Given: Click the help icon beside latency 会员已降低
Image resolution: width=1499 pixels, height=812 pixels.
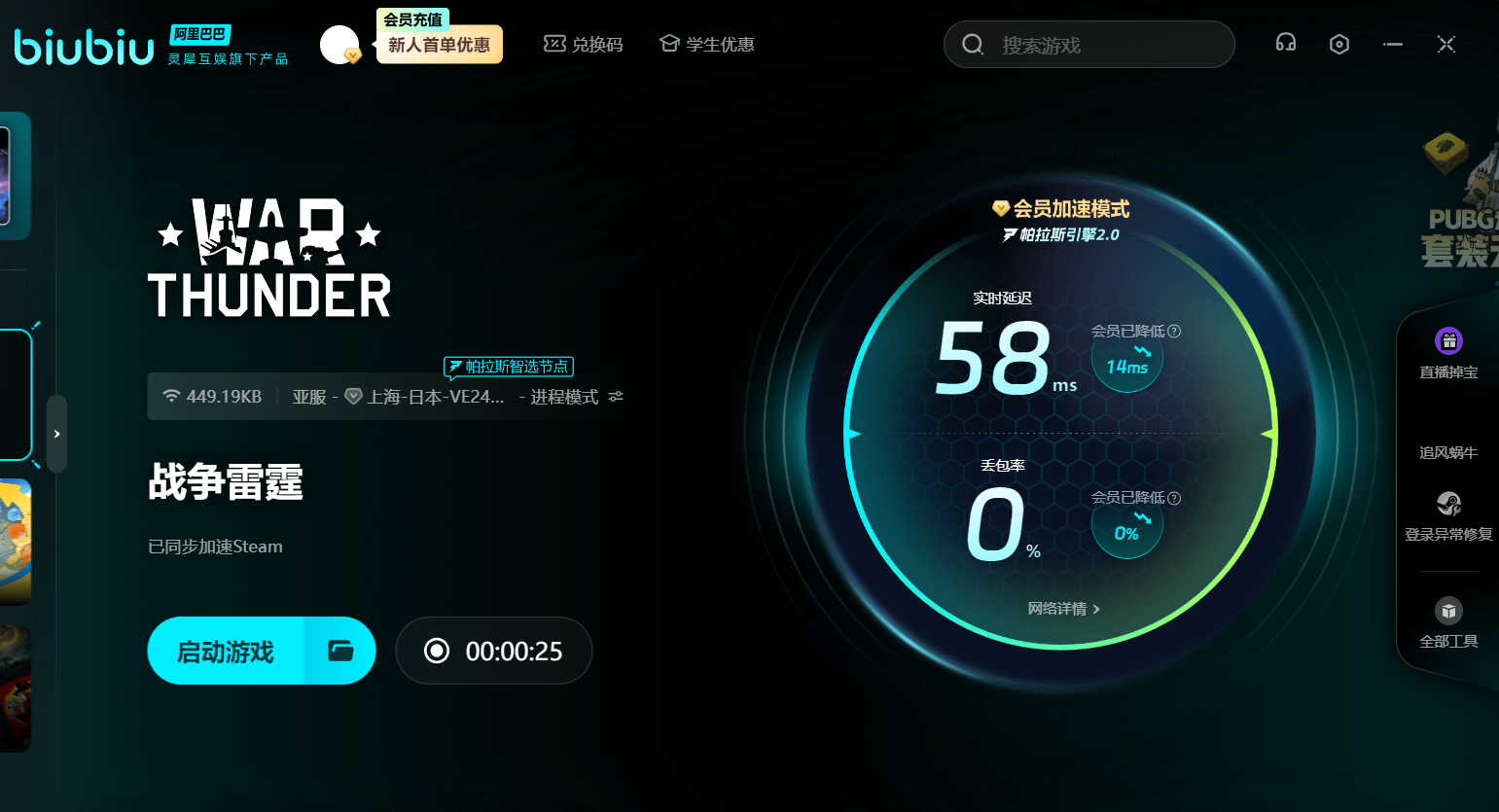Looking at the screenshot, I should point(1174,331).
